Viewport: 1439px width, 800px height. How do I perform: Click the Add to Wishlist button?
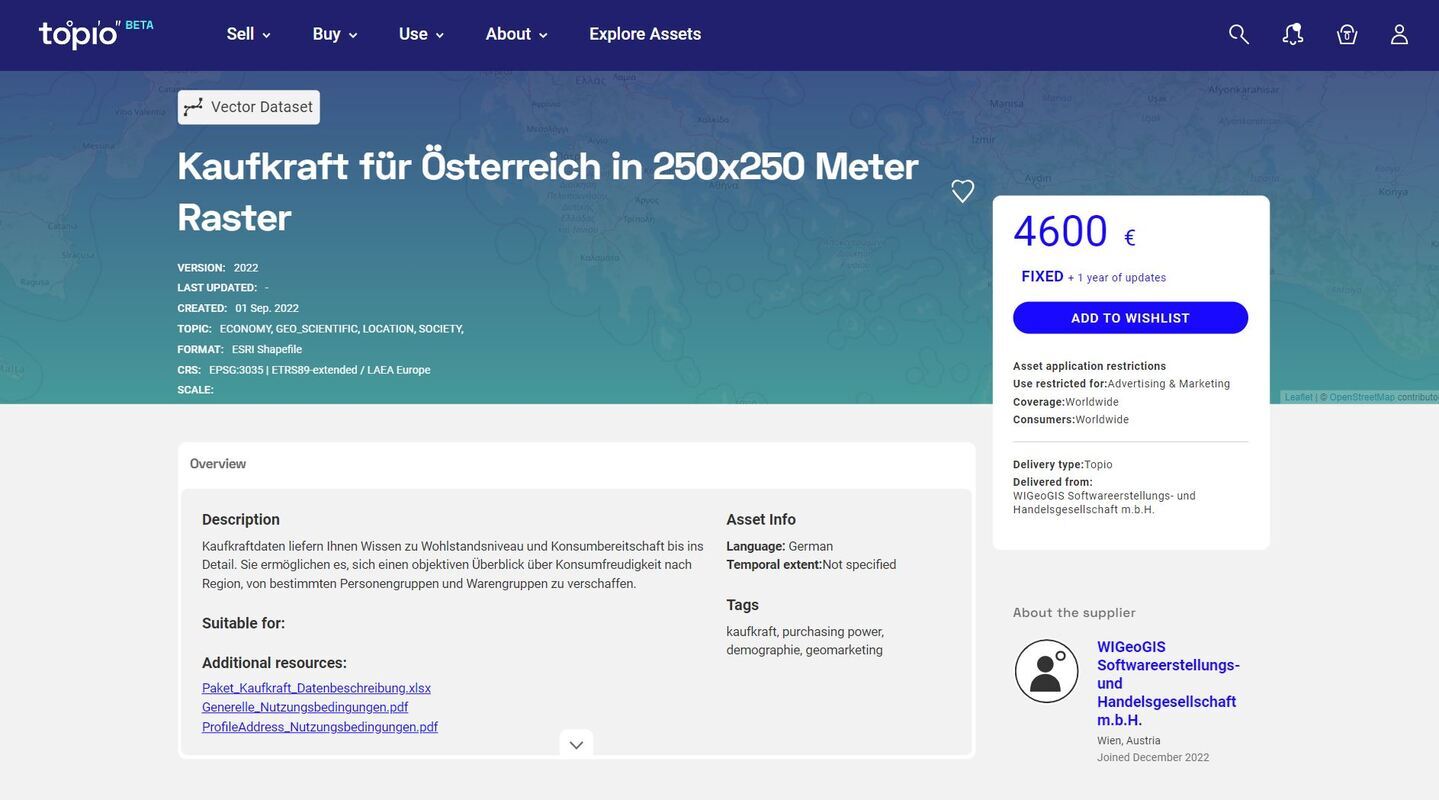tap(1130, 318)
